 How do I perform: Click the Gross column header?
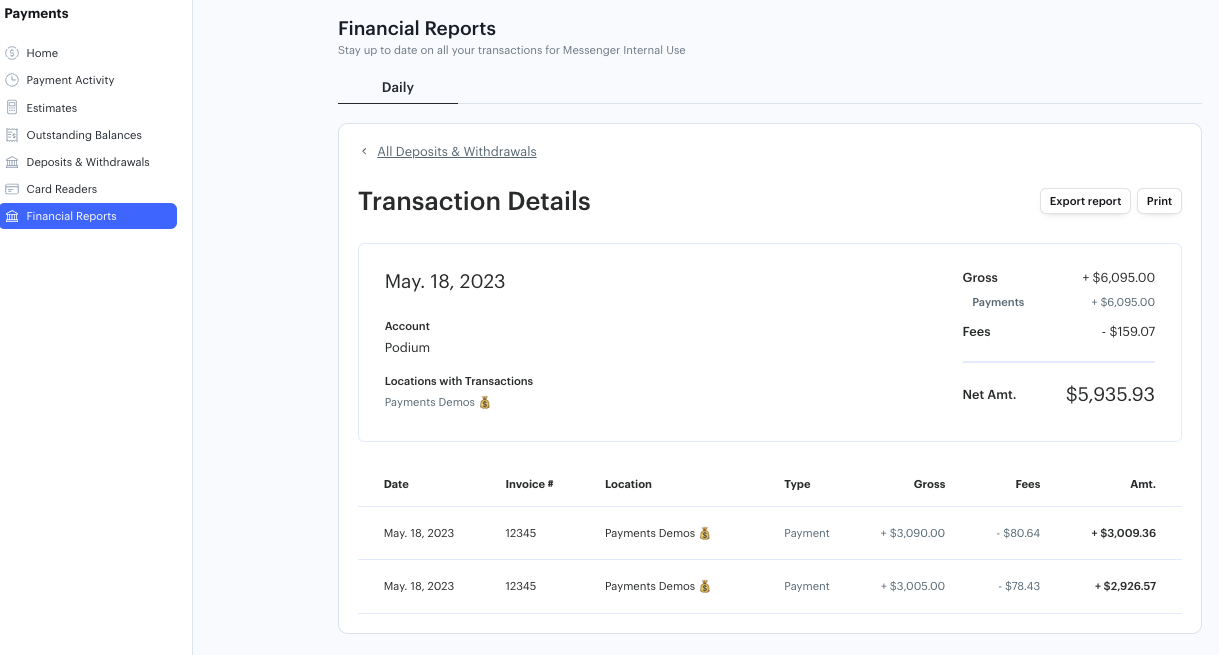tap(929, 484)
